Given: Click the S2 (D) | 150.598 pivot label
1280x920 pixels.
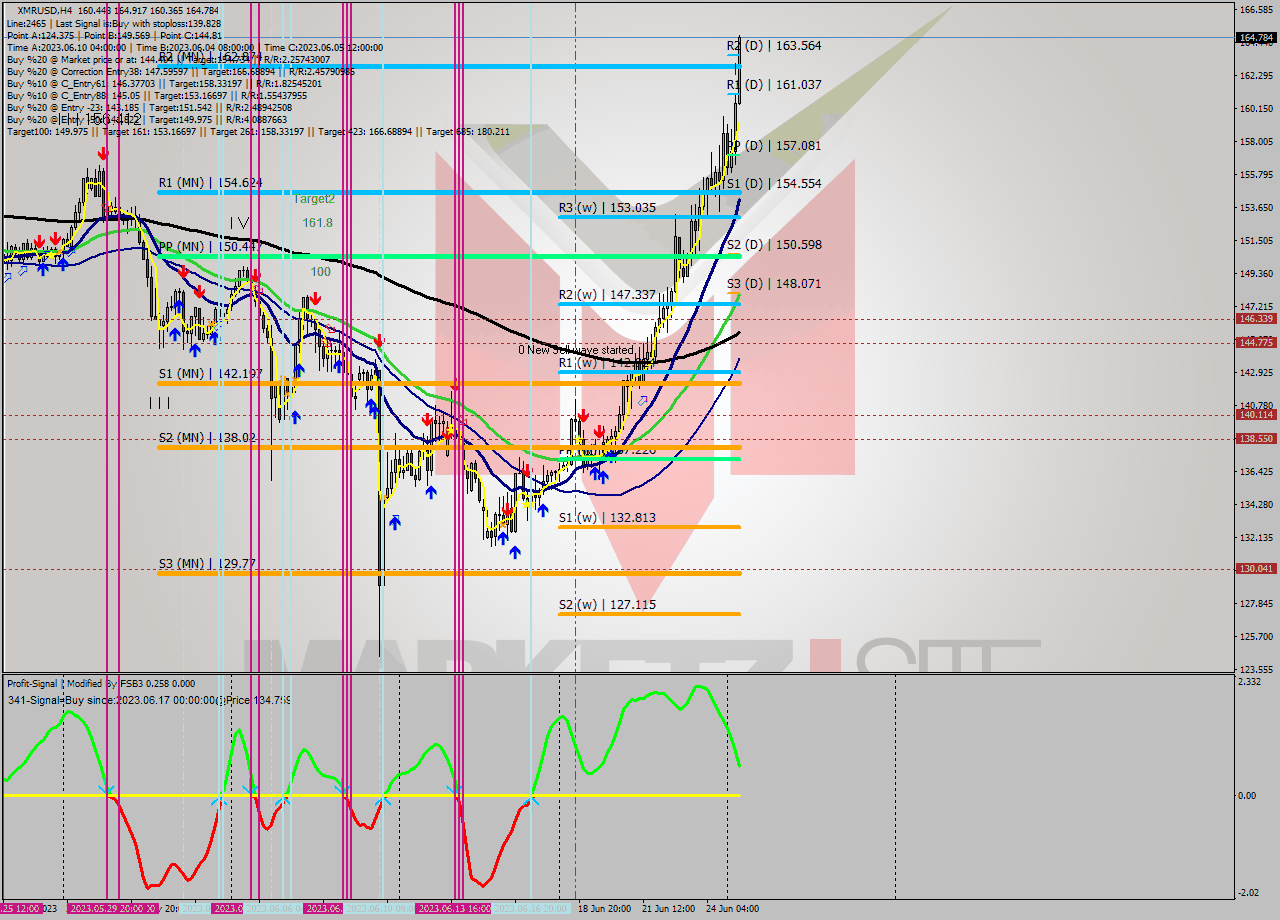Looking at the screenshot, I should pos(773,245).
